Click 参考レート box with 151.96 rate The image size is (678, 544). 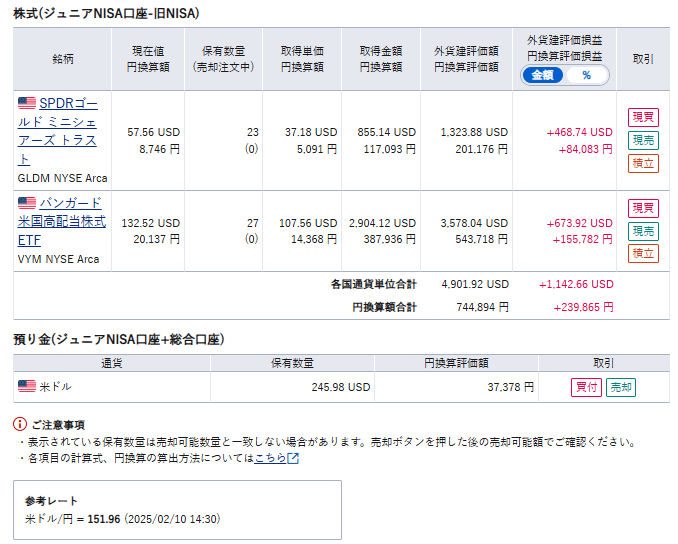pyautogui.click(x=177, y=510)
